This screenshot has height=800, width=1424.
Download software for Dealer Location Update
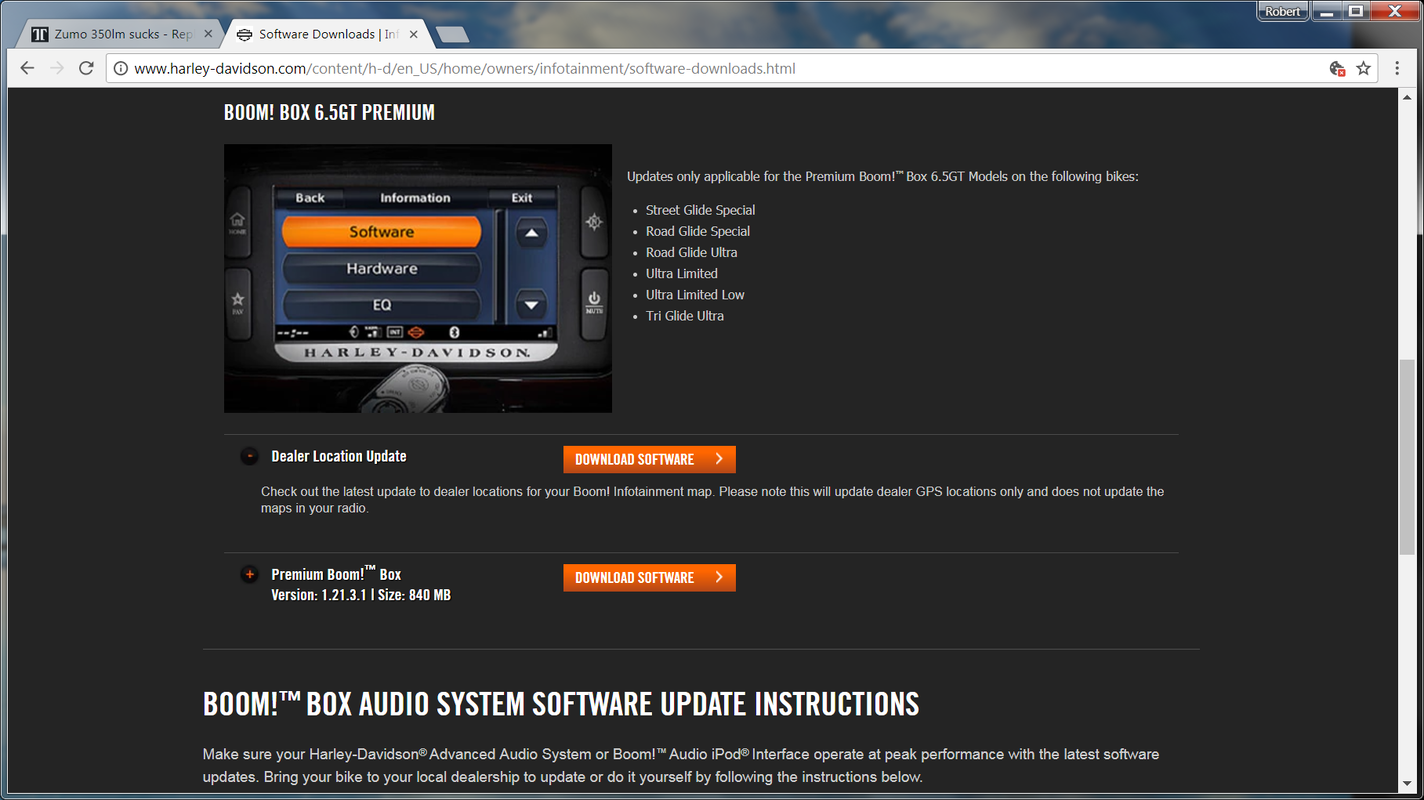pos(649,459)
